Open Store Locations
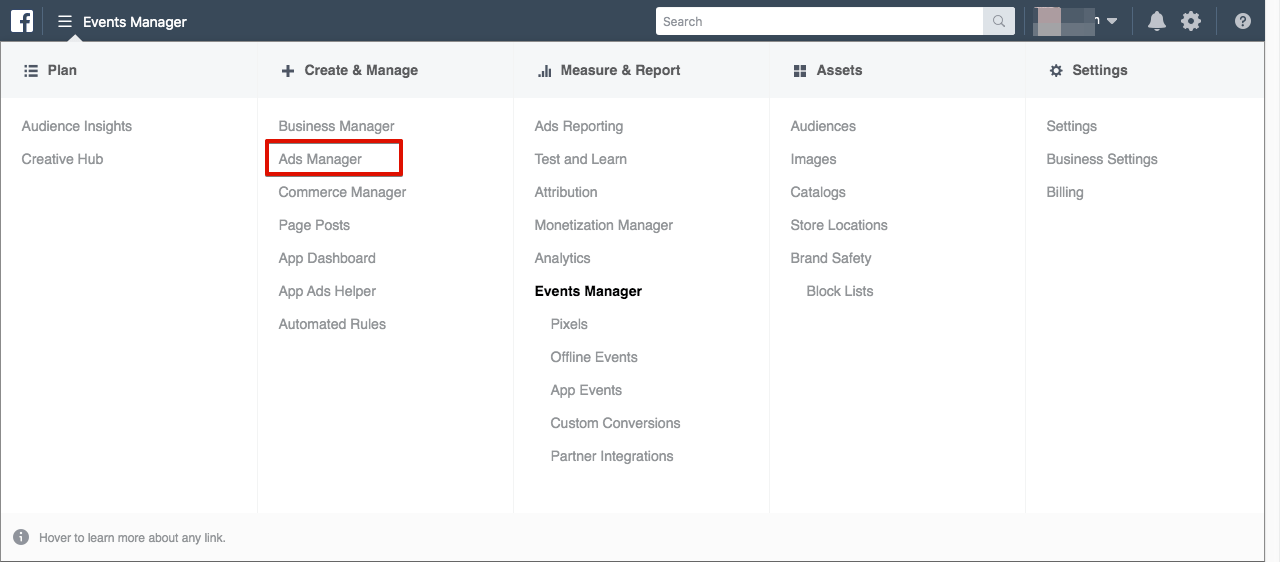The width and height of the screenshot is (1280, 562). click(x=839, y=225)
